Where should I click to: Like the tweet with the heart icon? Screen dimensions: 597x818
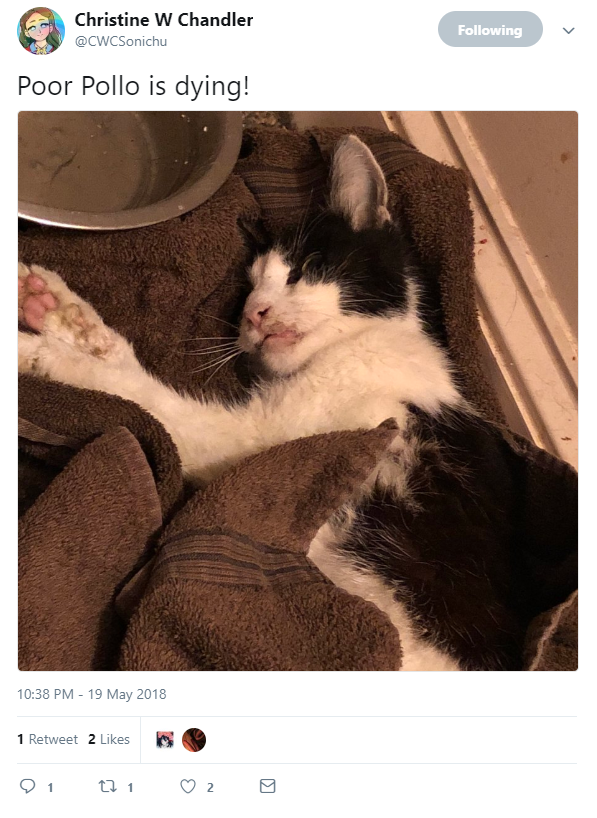pos(188,786)
